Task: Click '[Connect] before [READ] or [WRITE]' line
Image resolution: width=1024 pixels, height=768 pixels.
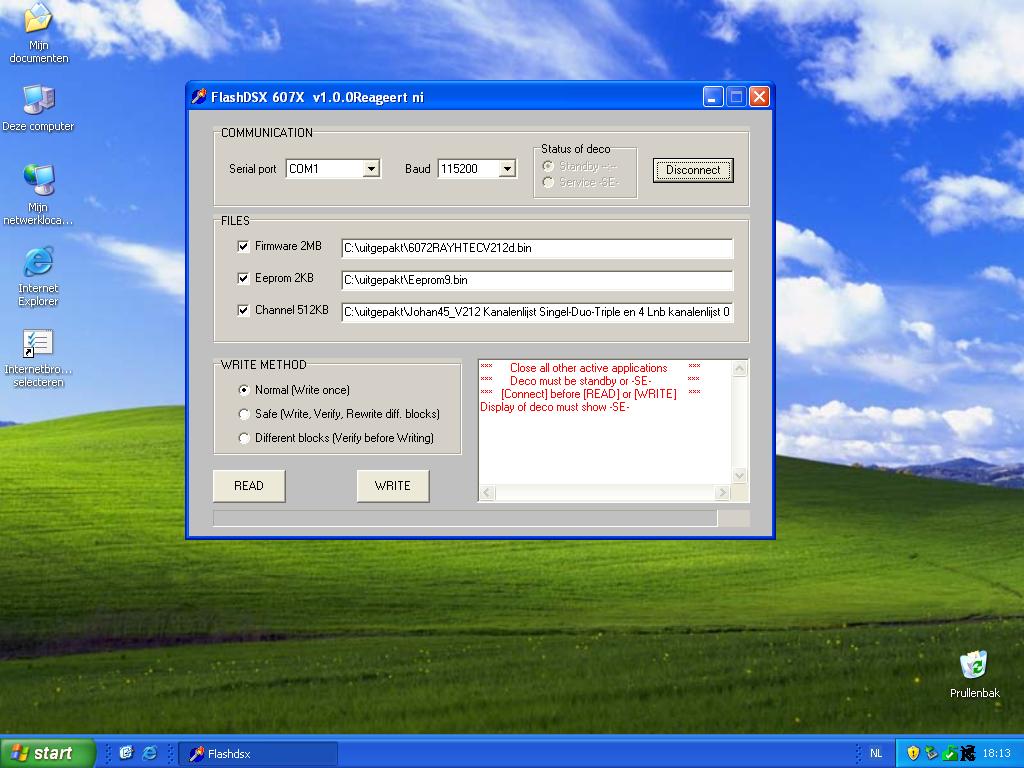Action: pyautogui.click(x=588, y=394)
